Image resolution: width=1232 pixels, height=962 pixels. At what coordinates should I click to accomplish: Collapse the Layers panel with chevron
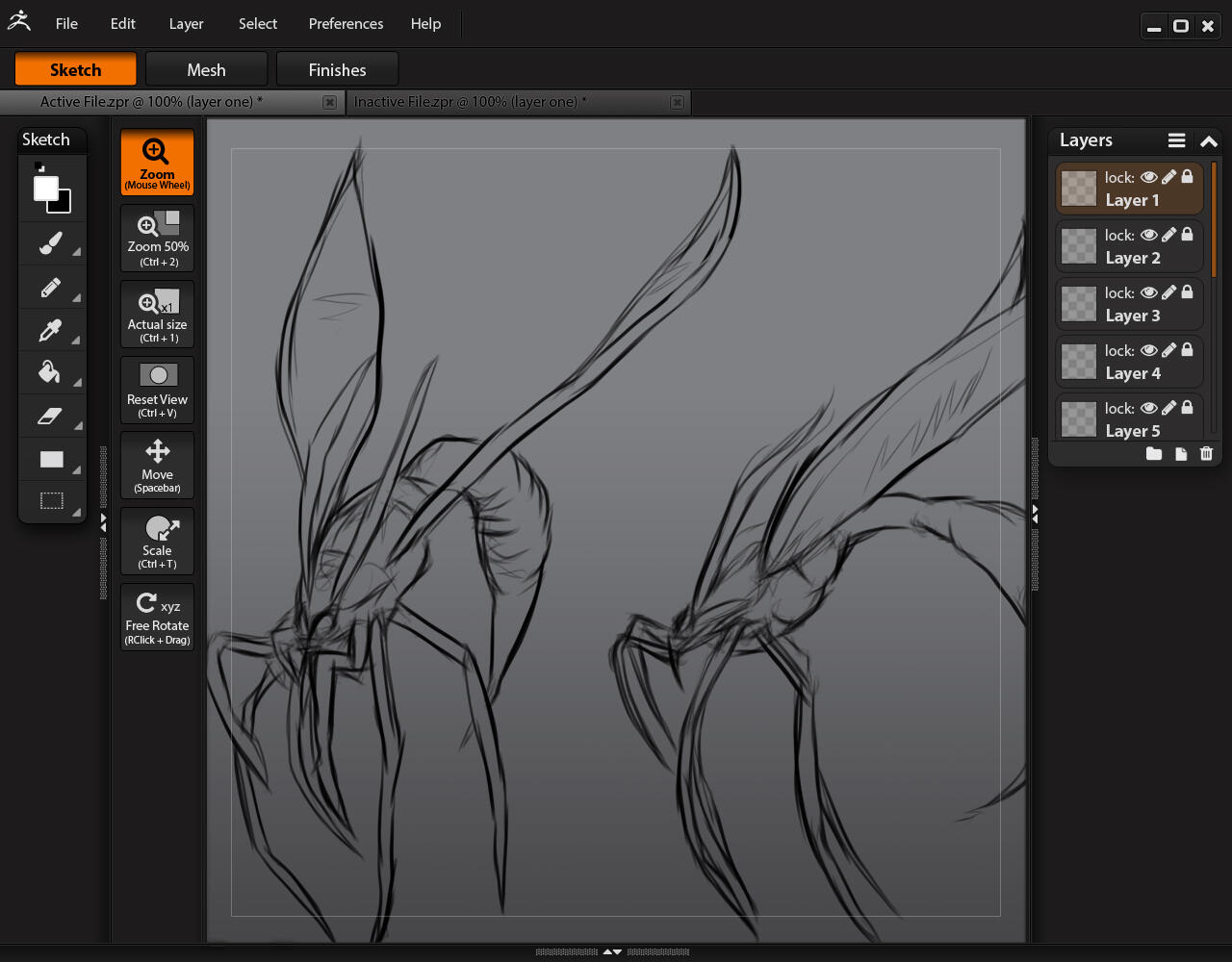1209,141
